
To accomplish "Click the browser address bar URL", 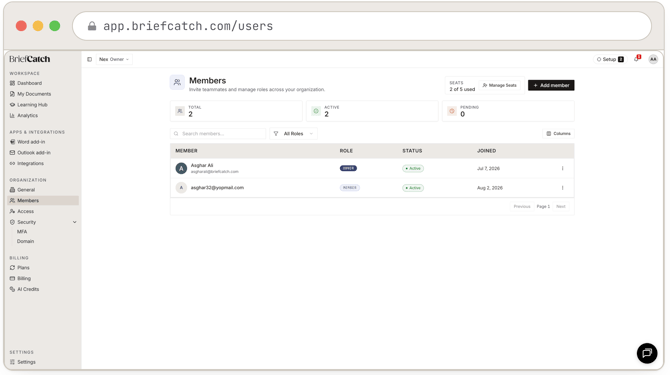I will point(188,26).
